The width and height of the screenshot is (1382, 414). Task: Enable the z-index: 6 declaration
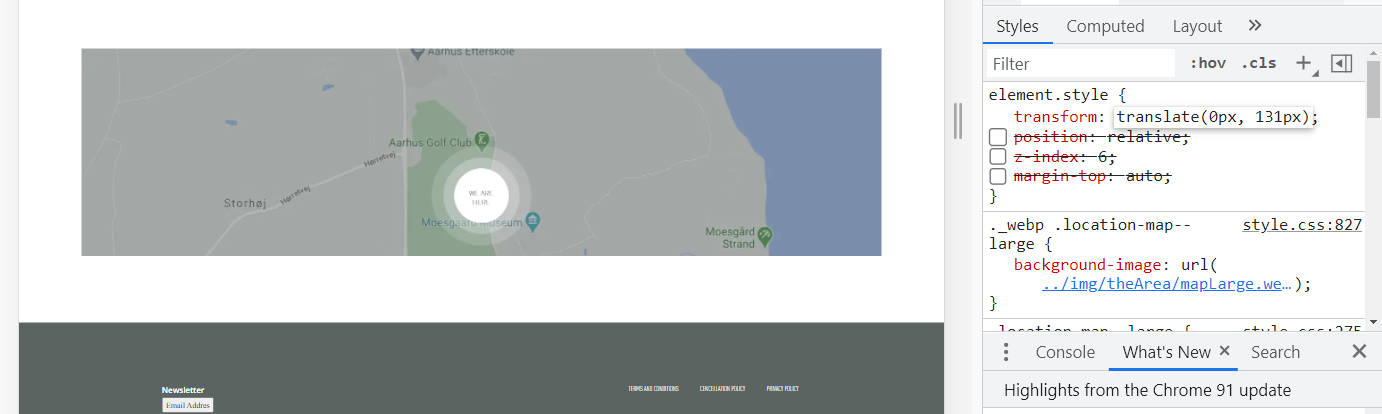[x=998, y=157]
